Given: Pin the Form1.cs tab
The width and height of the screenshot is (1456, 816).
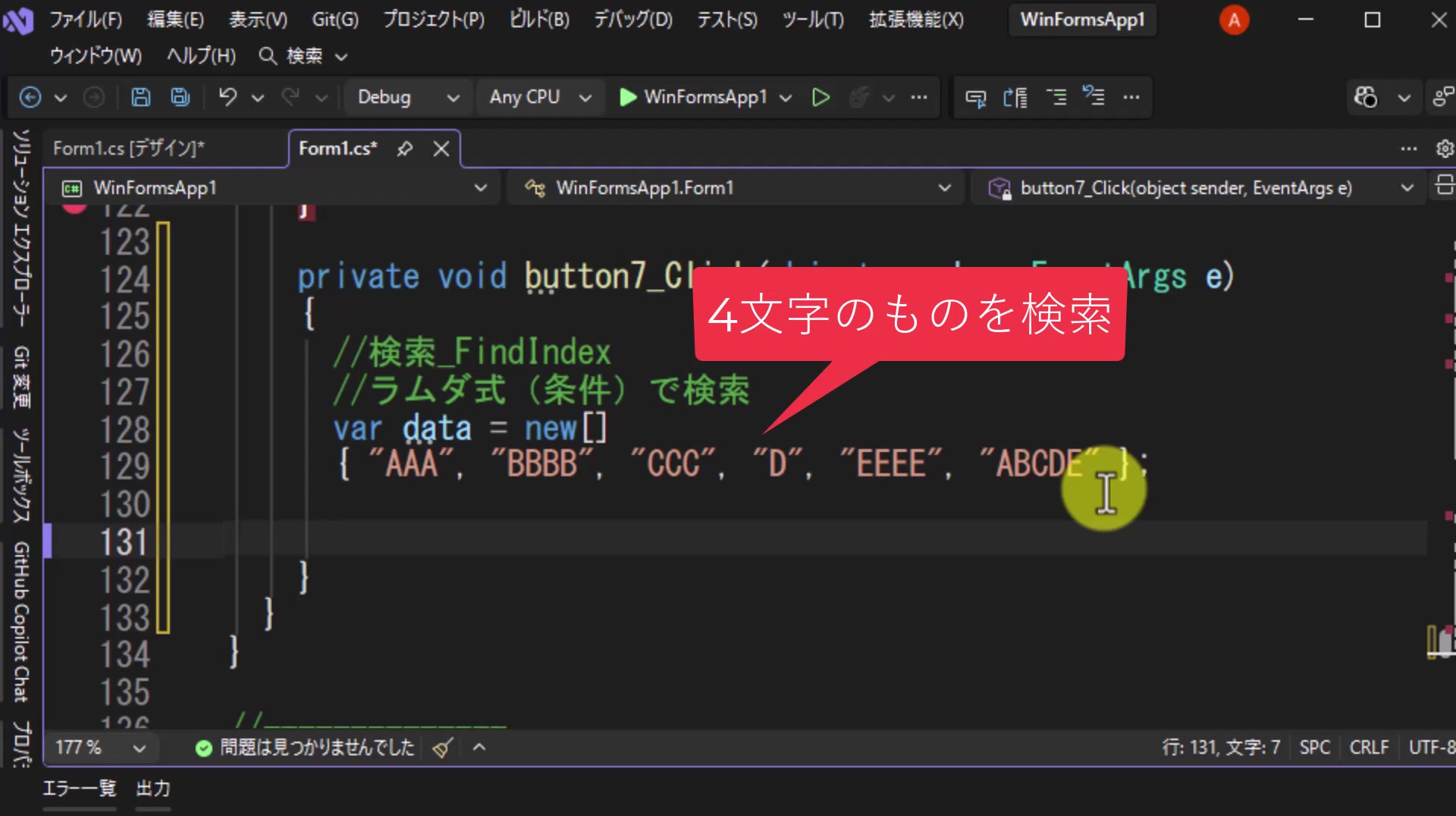Looking at the screenshot, I should pos(405,149).
